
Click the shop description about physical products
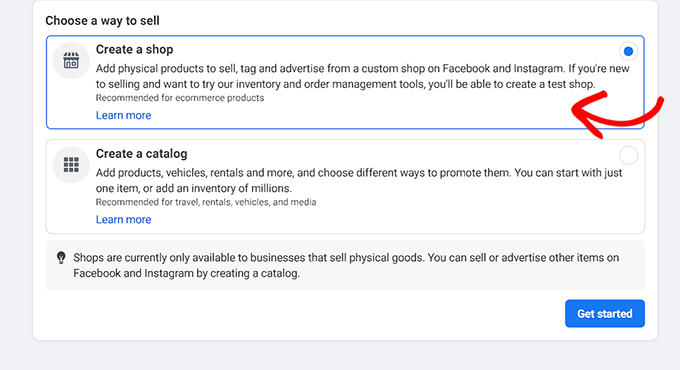point(363,76)
